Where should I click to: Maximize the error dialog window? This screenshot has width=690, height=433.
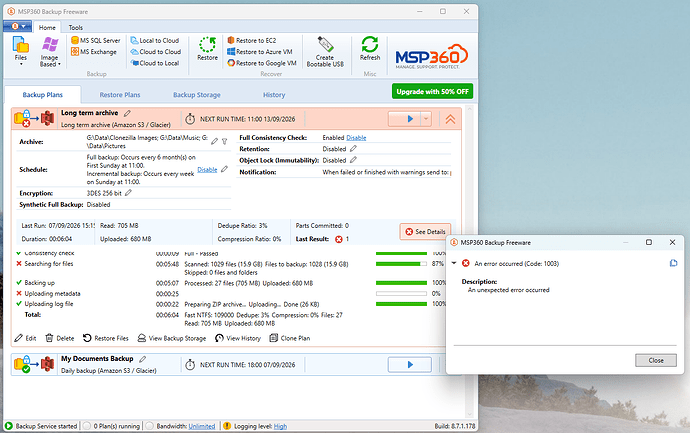click(649, 242)
